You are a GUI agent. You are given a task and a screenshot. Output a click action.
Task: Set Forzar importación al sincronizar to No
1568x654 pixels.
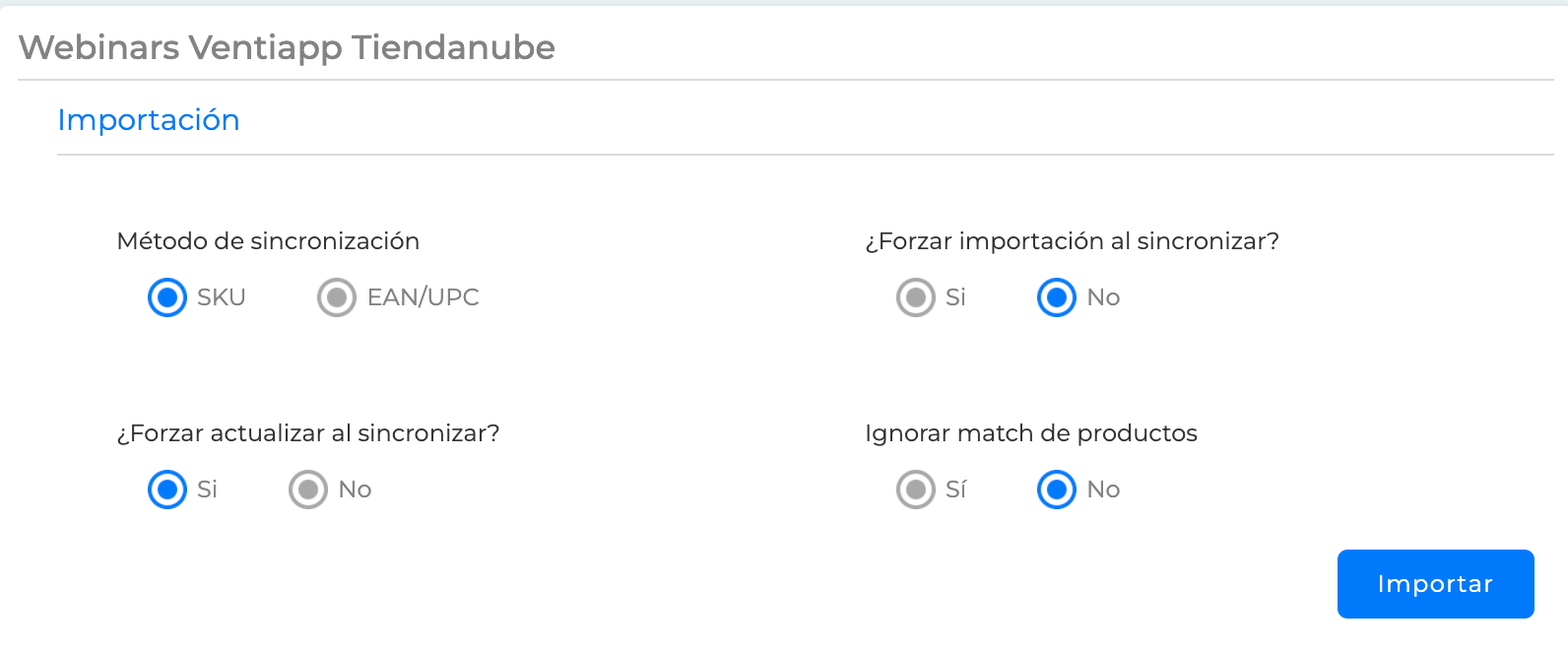pyautogui.click(x=1057, y=297)
